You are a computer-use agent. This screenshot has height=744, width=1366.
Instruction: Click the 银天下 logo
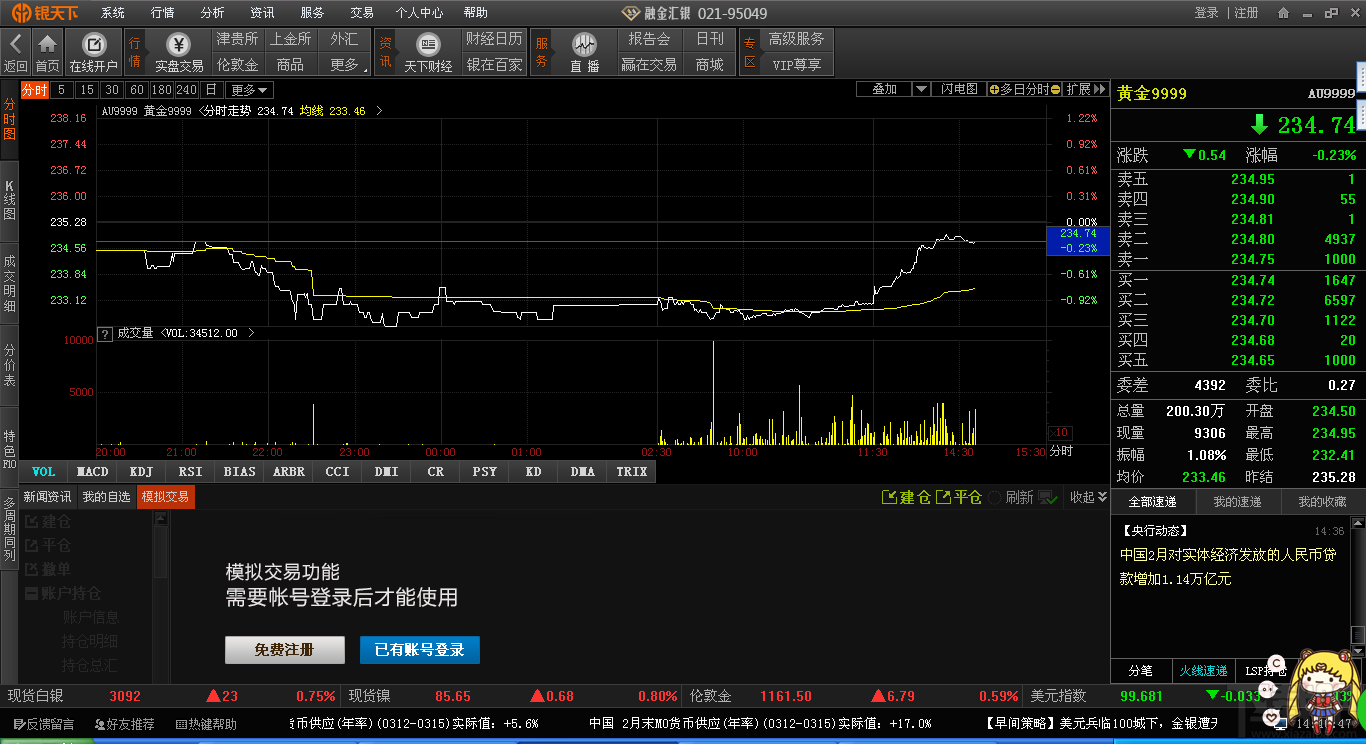point(44,13)
